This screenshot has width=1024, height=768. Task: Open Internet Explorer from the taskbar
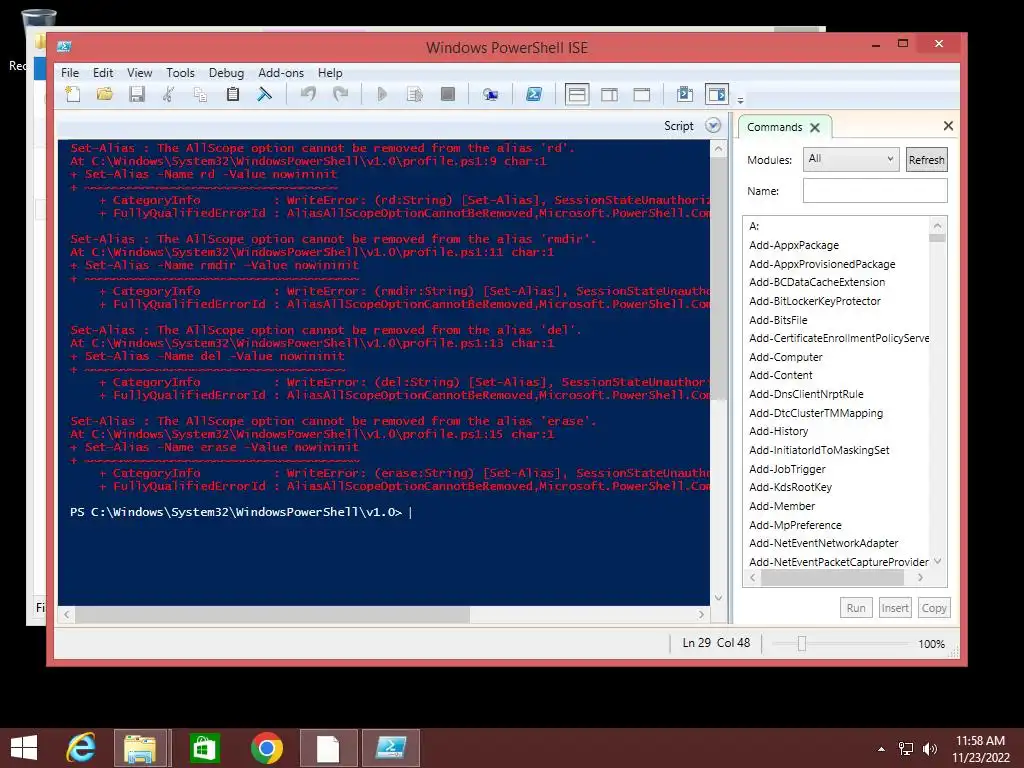point(81,748)
